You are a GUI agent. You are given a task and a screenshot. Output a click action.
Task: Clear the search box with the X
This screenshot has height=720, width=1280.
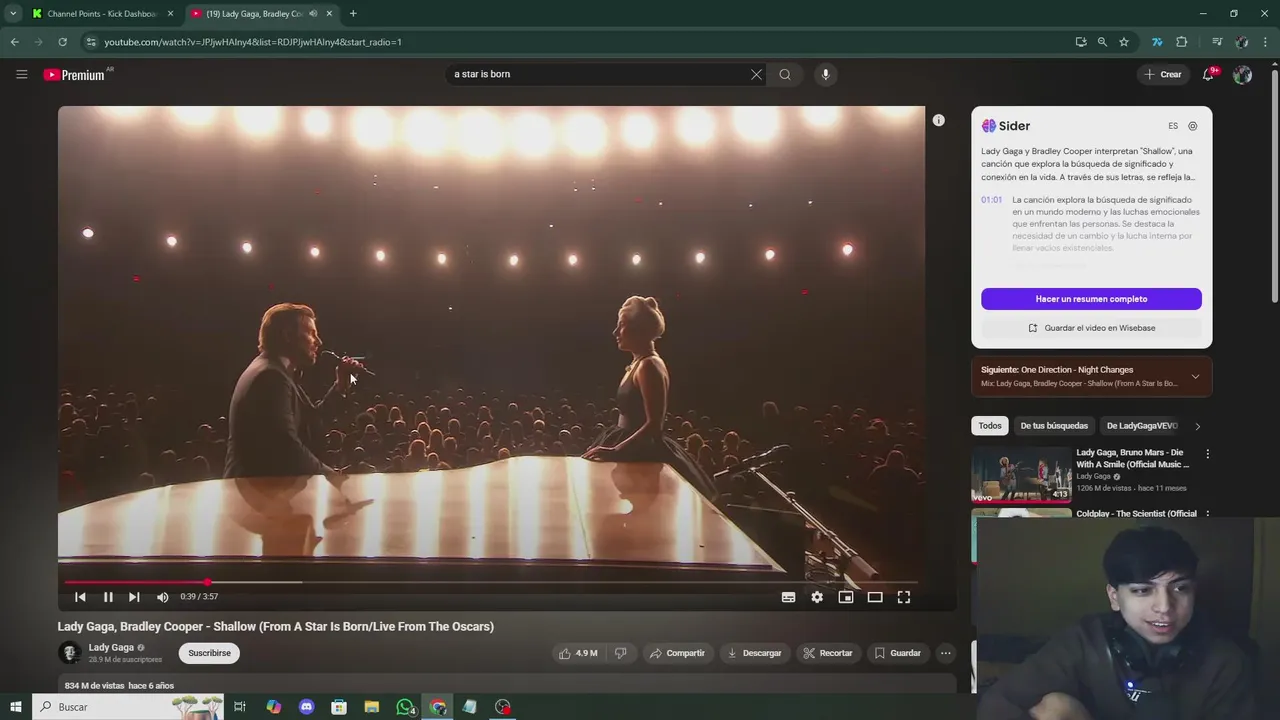coord(756,74)
